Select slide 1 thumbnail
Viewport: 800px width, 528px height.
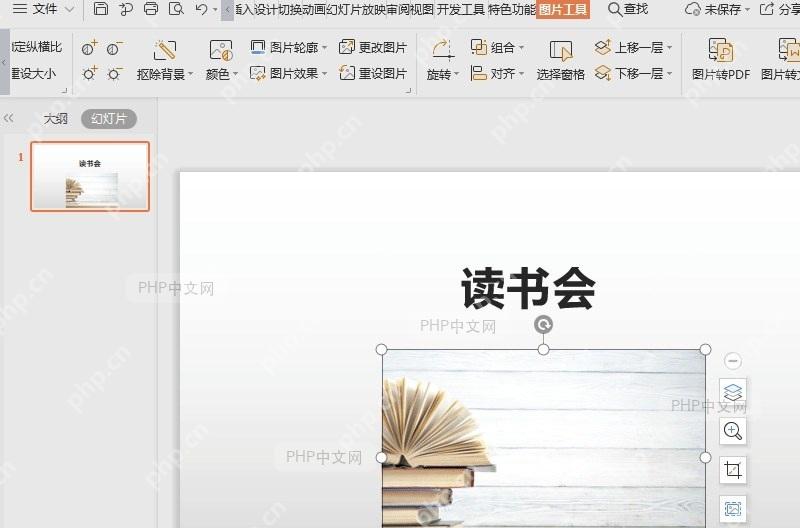(x=90, y=176)
